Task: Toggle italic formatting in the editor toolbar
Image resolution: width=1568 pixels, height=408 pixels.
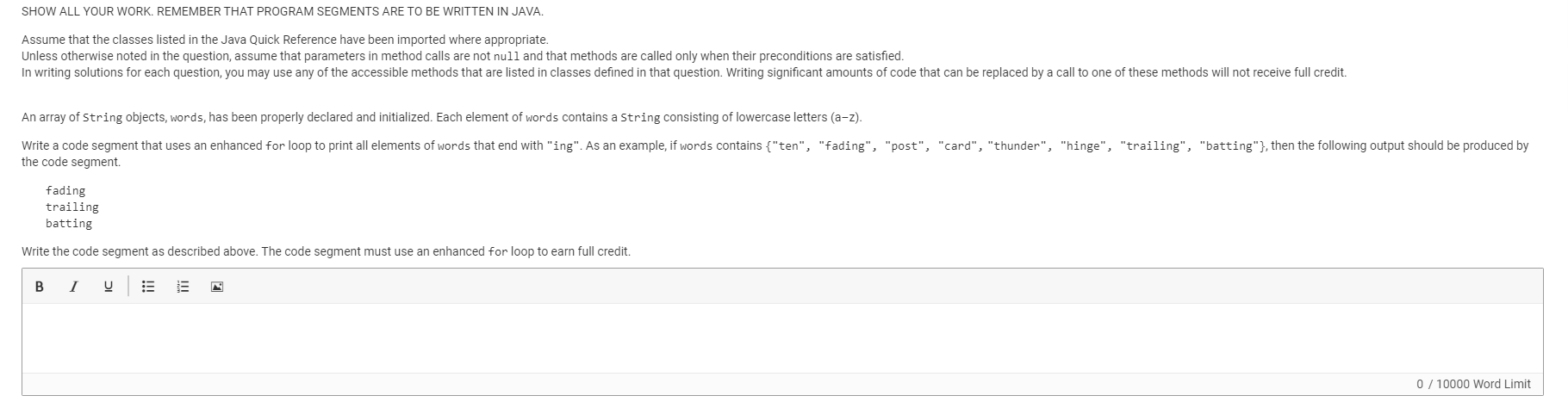Action: point(74,287)
